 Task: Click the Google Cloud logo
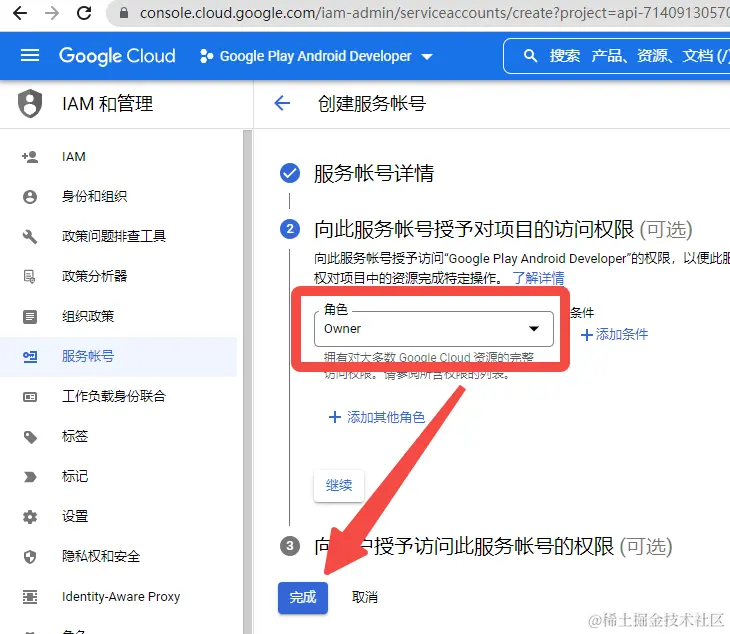(117, 56)
